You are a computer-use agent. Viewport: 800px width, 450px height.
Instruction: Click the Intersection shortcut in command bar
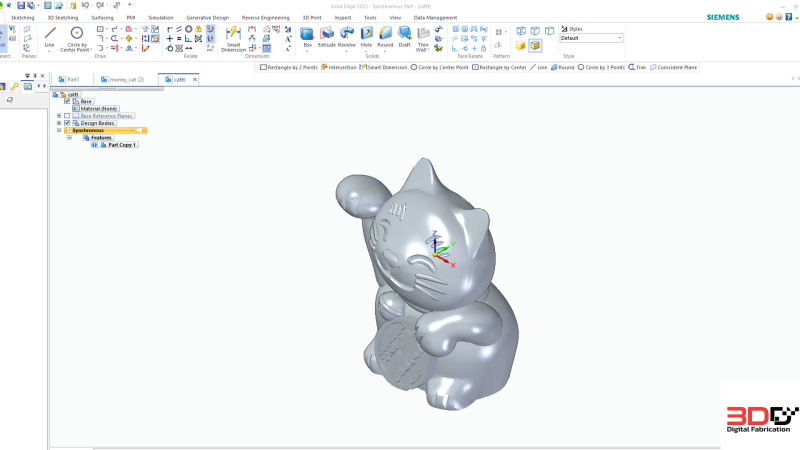(x=339, y=67)
